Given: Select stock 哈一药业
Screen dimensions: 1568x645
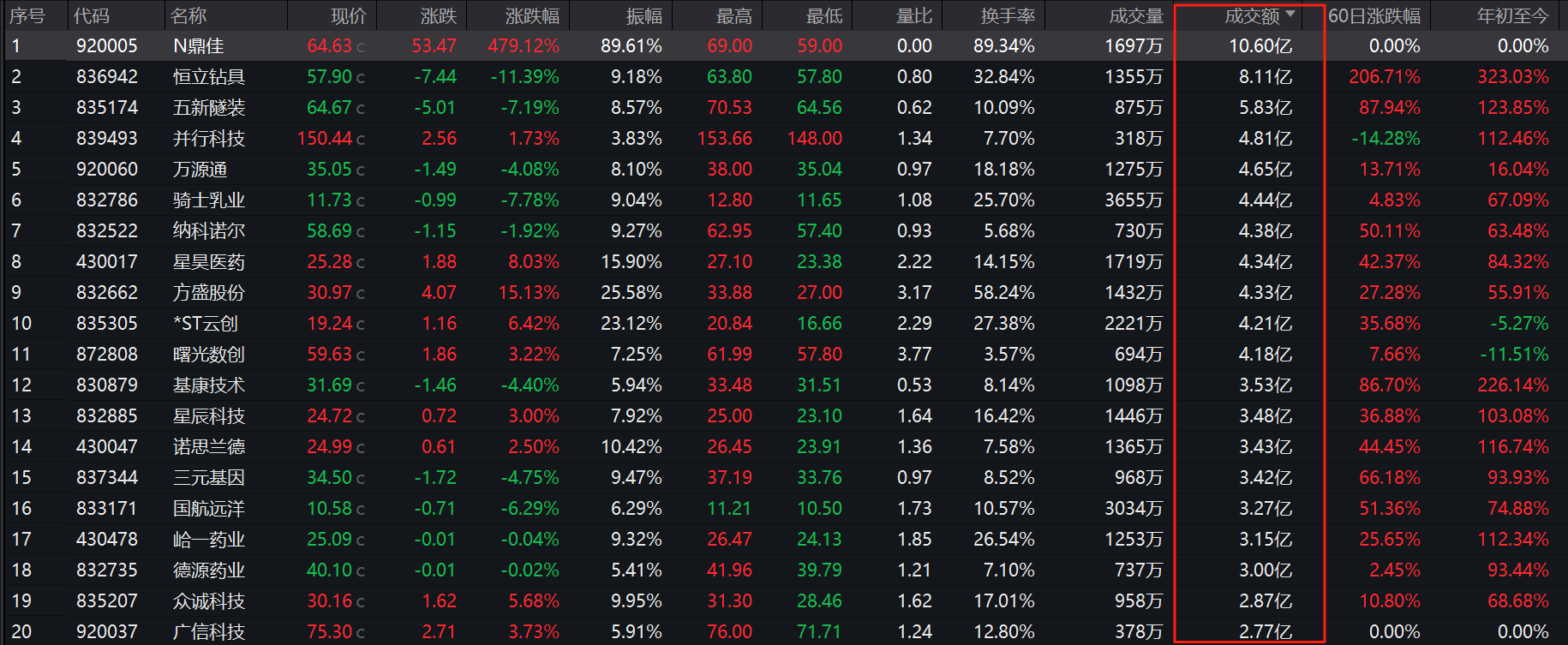Looking at the screenshot, I should pyautogui.click(x=209, y=540).
